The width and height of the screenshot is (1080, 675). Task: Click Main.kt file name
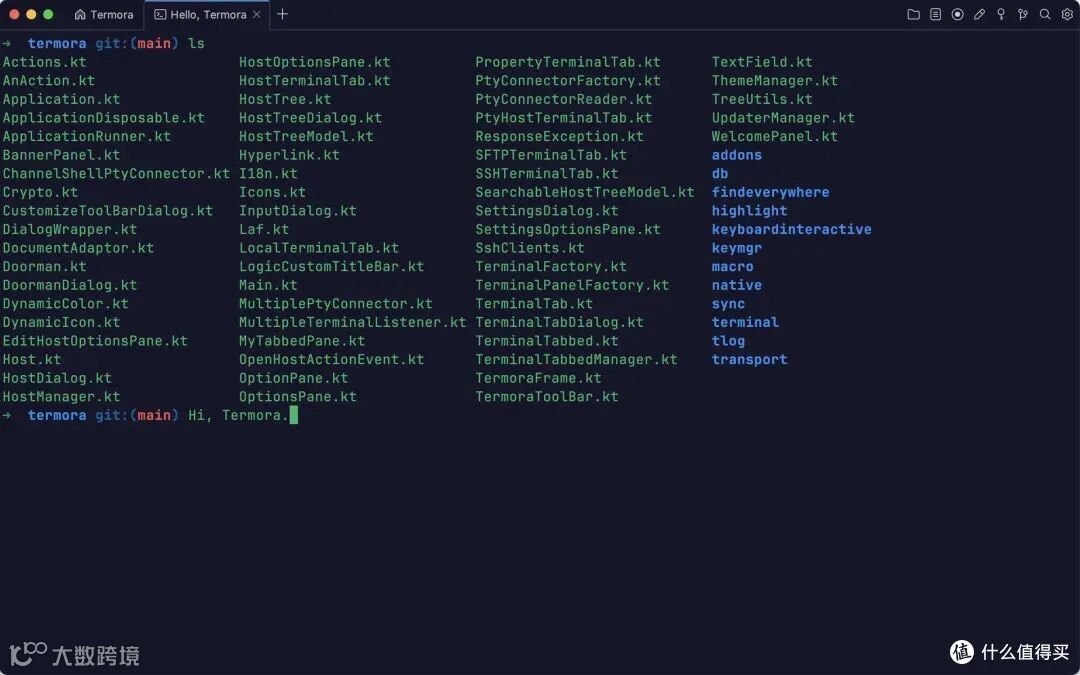(x=269, y=285)
